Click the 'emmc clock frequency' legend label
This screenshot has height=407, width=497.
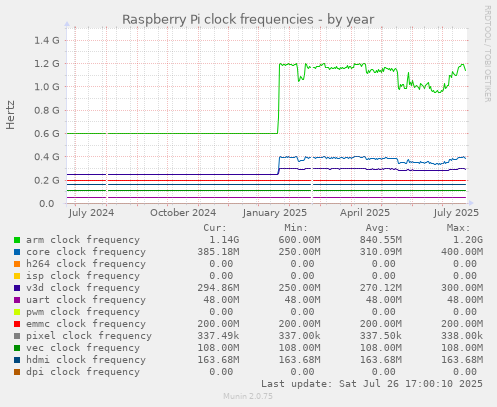coord(86,324)
